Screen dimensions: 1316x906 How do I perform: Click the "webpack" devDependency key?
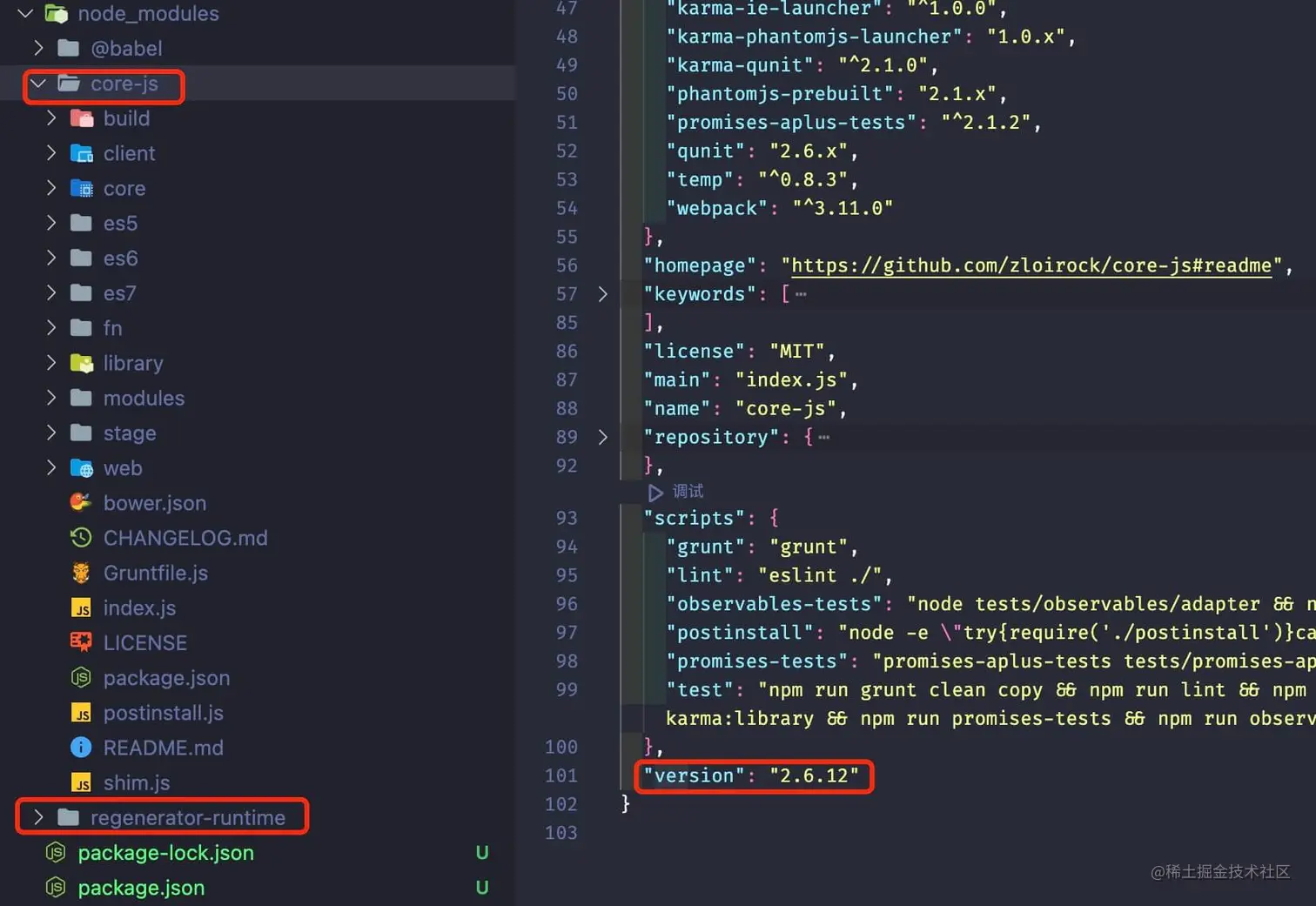pos(717,208)
